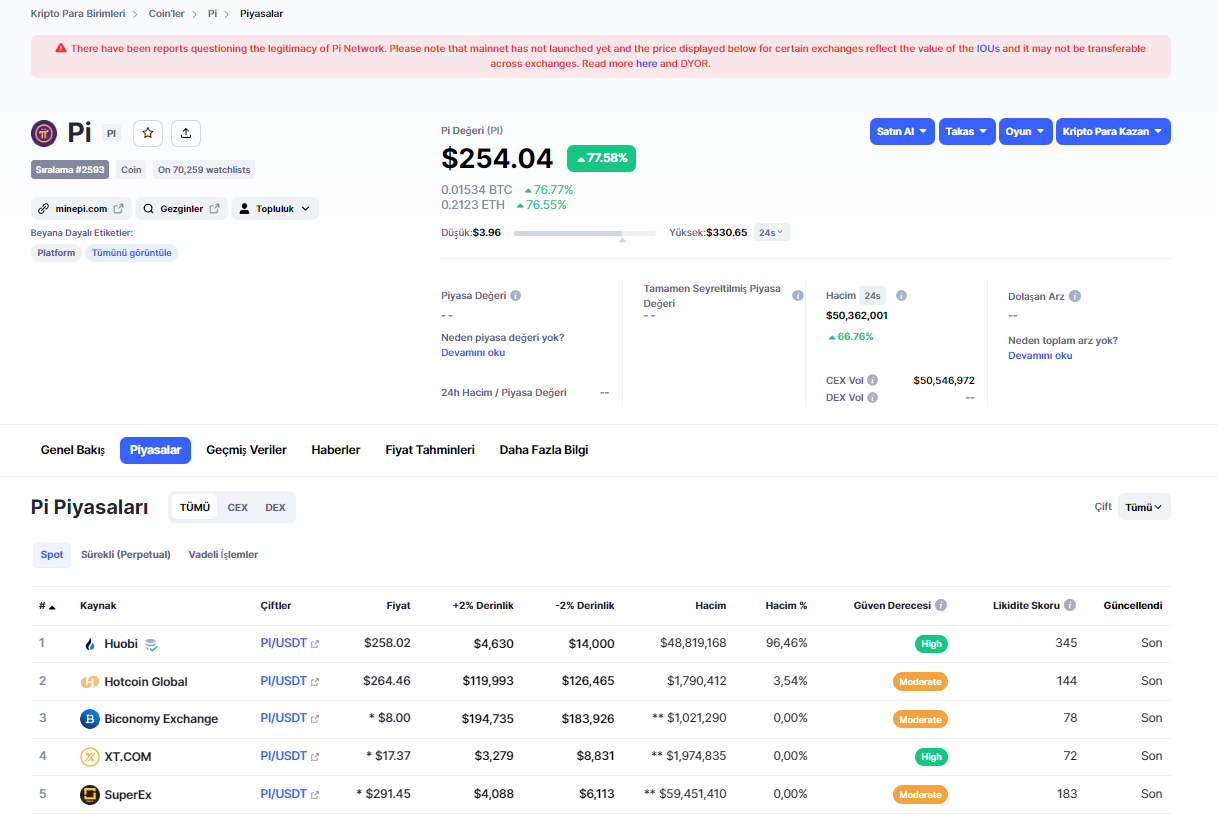Viewport: 1218px width, 830px height.
Task: Click the info icon beside Likidite Skoru
Action: [1070, 606]
